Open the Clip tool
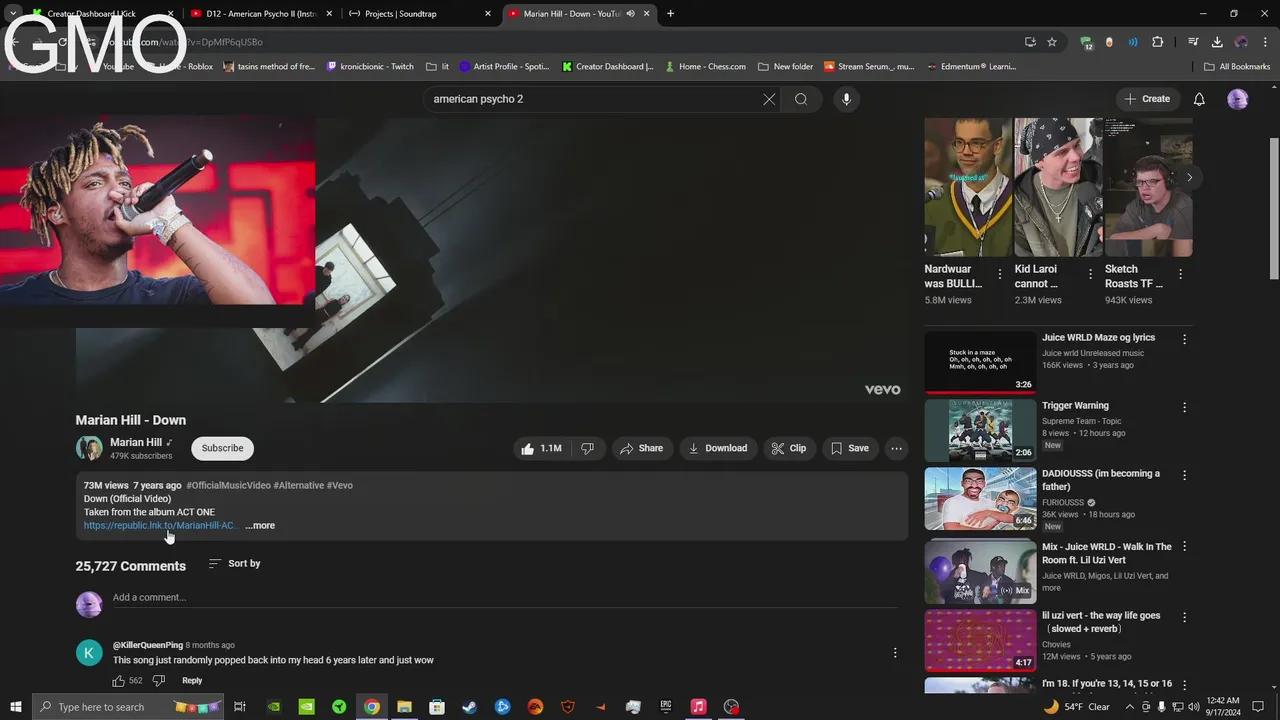The width and height of the screenshot is (1280, 720). point(788,449)
